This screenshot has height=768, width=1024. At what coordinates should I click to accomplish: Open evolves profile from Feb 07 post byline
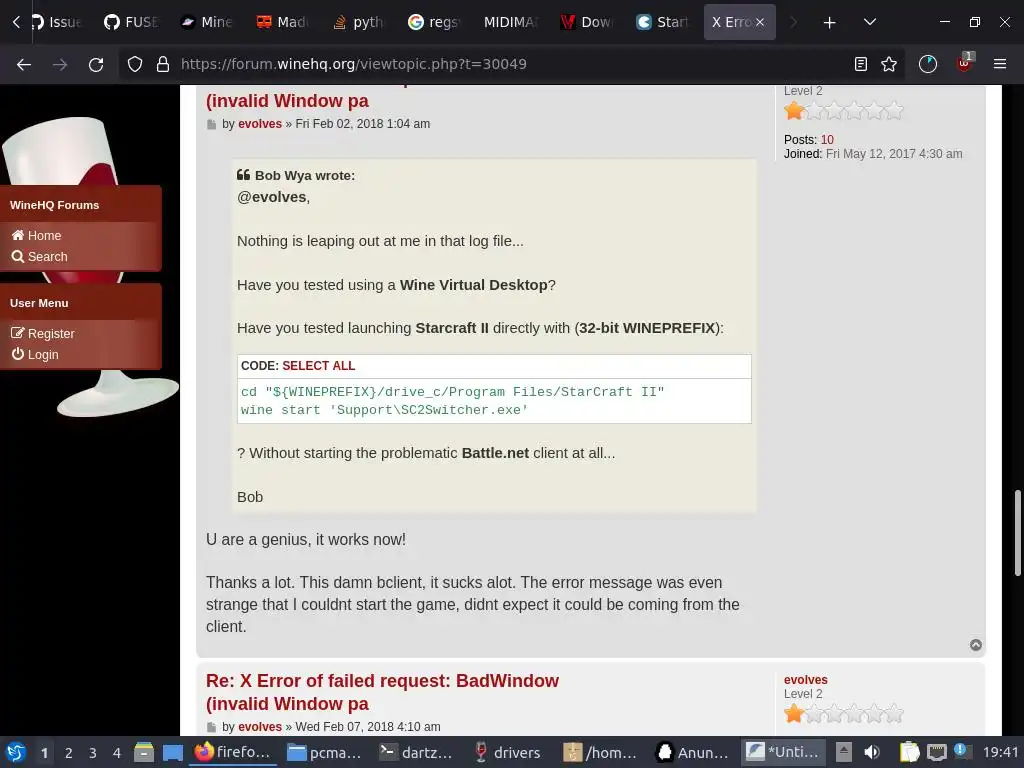[x=260, y=727]
